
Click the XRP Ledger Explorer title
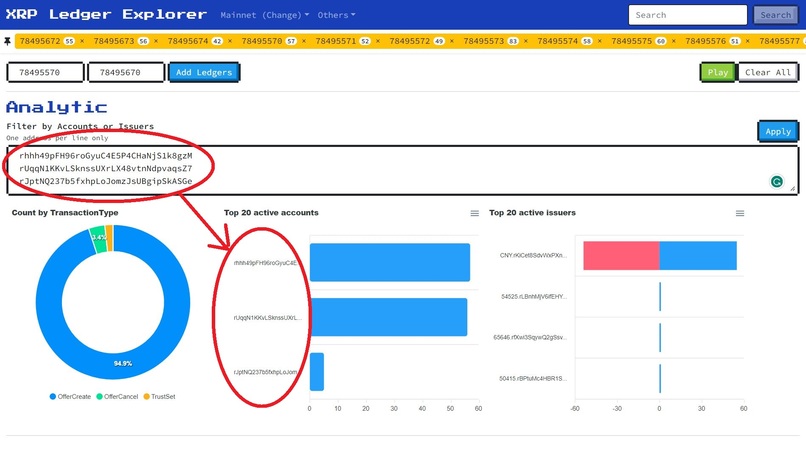[106, 14]
